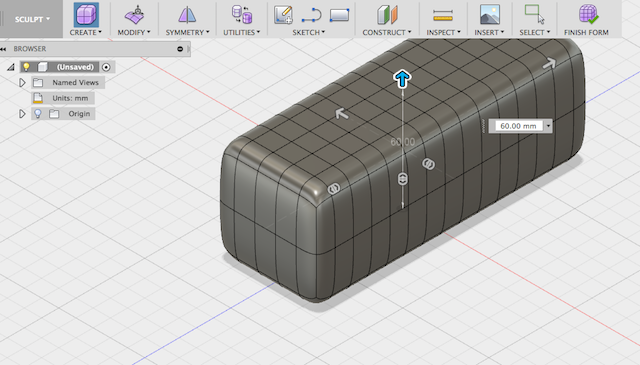Collapse the root (Unsaved) document node
The height and width of the screenshot is (365, 640).
(x=11, y=67)
